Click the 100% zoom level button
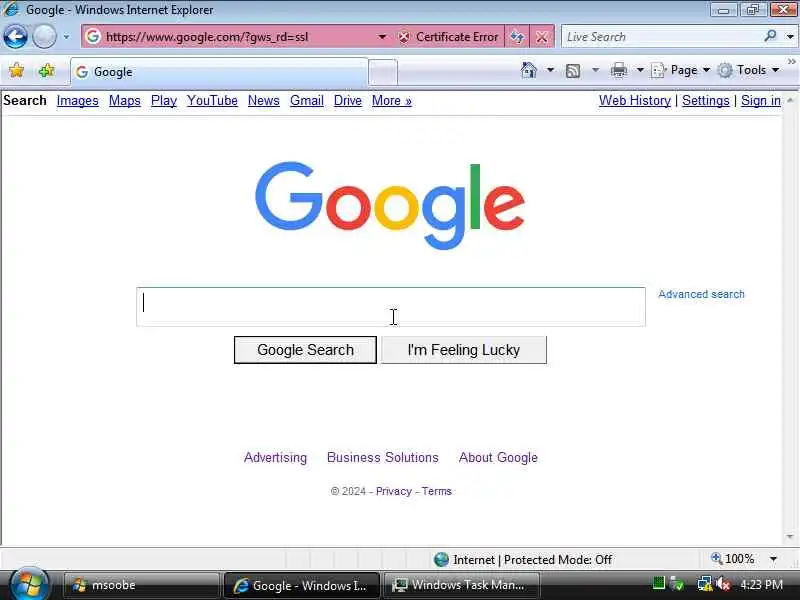The height and width of the screenshot is (600, 800). (x=733, y=559)
